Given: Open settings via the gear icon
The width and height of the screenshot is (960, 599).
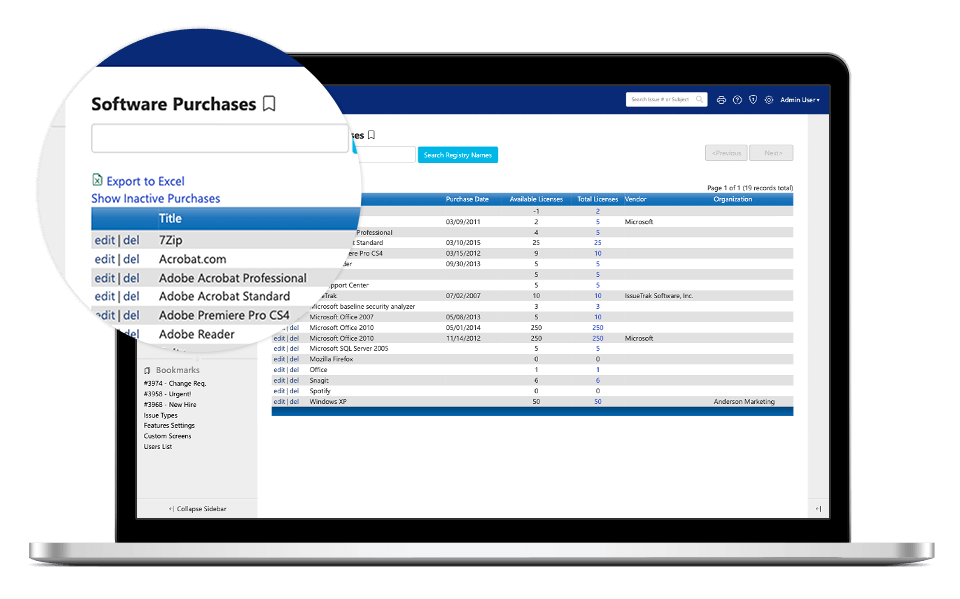Looking at the screenshot, I should pyautogui.click(x=769, y=100).
